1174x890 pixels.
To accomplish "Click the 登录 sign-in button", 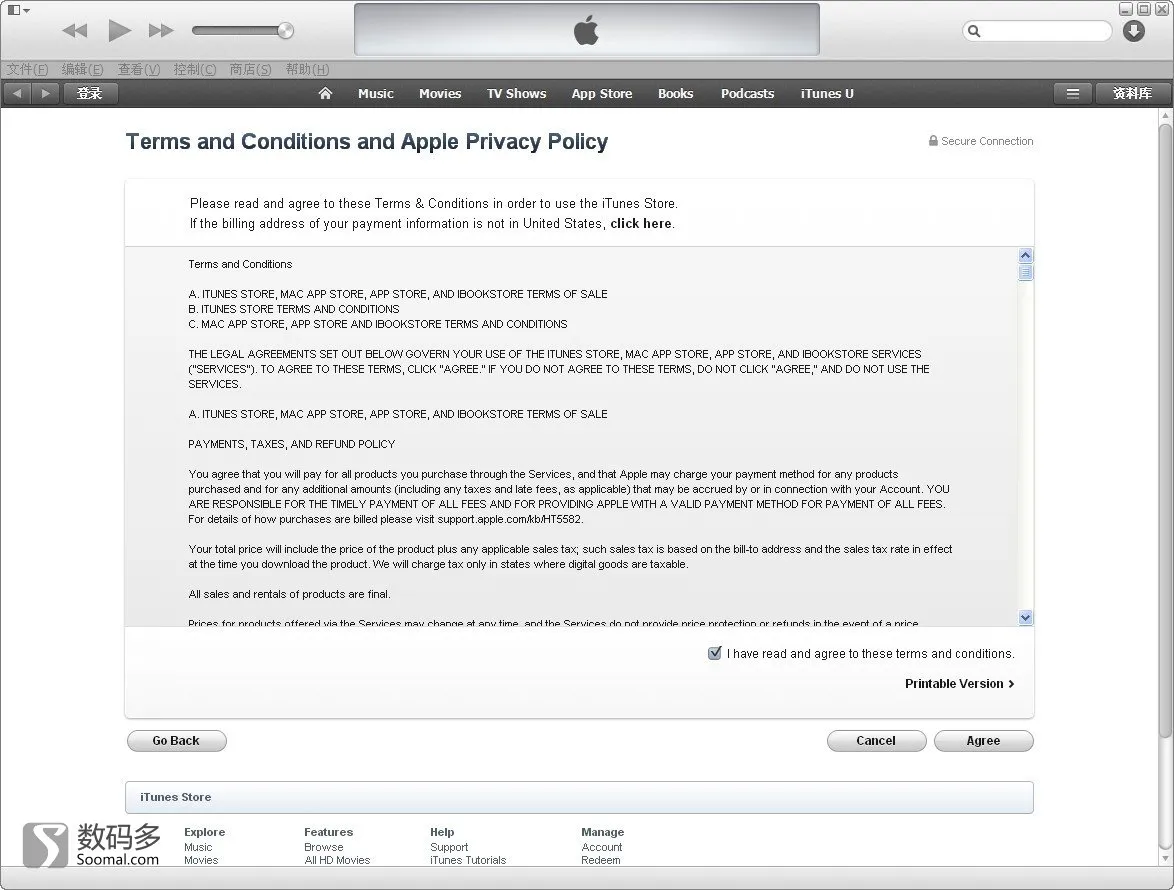I will pos(89,94).
